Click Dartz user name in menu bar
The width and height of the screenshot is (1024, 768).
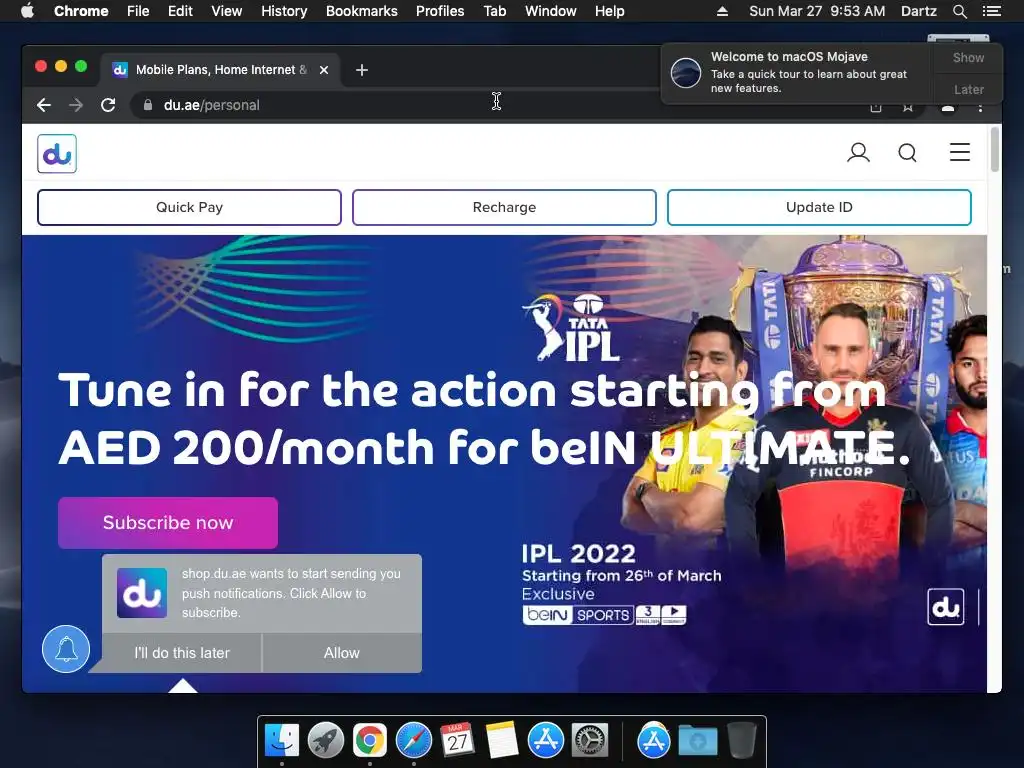click(918, 11)
